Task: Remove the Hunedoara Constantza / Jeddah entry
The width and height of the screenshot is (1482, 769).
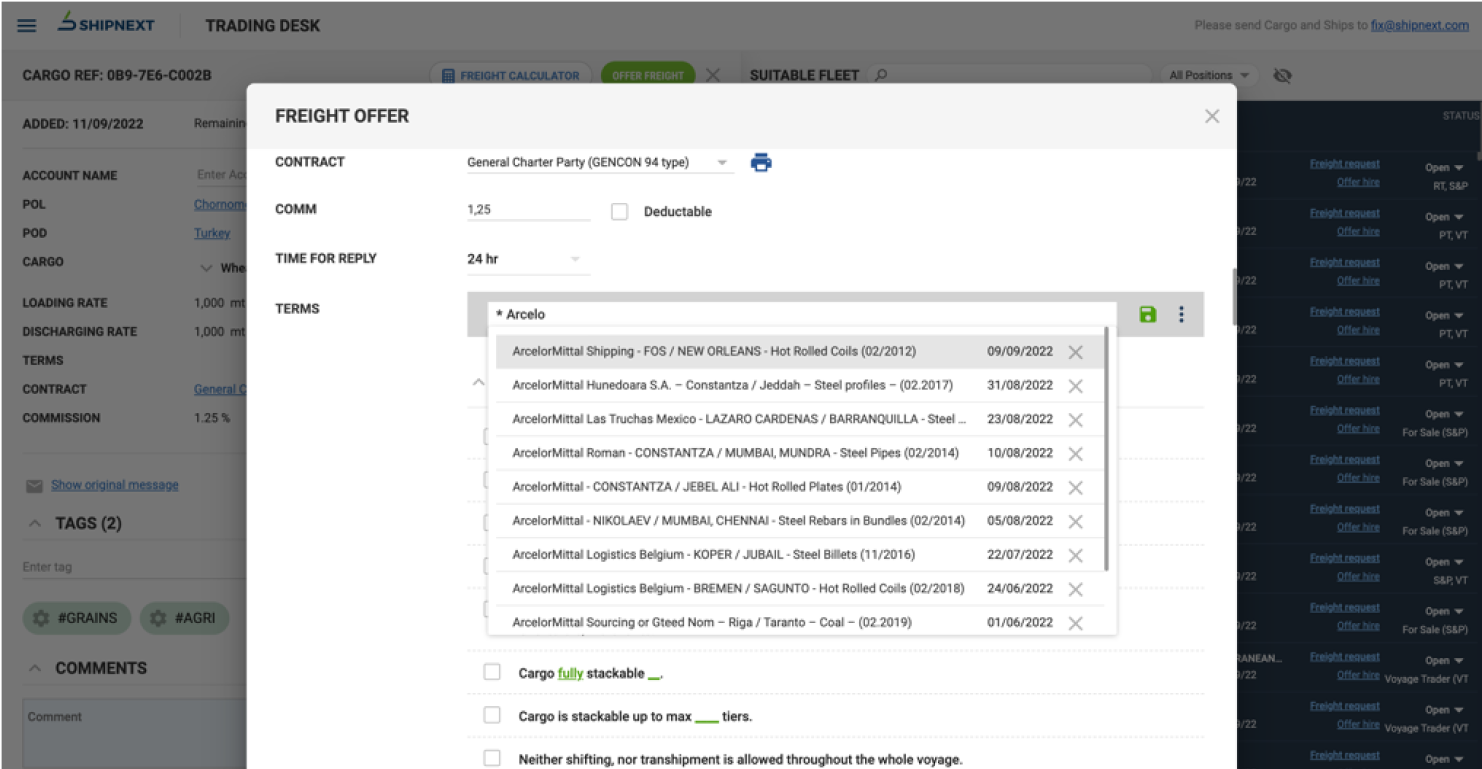Action: 1075,386
